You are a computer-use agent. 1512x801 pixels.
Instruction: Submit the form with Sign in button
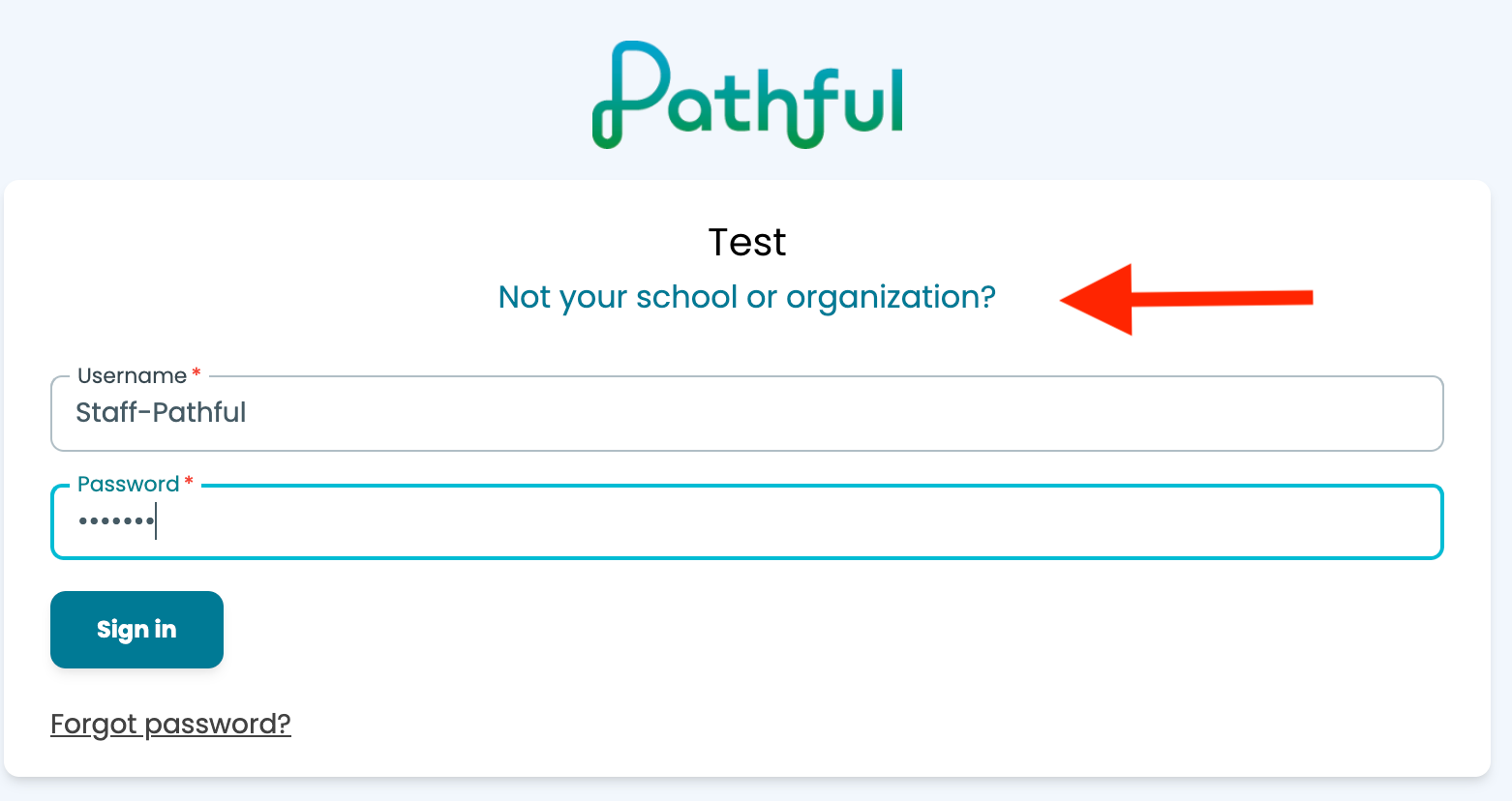[136, 630]
